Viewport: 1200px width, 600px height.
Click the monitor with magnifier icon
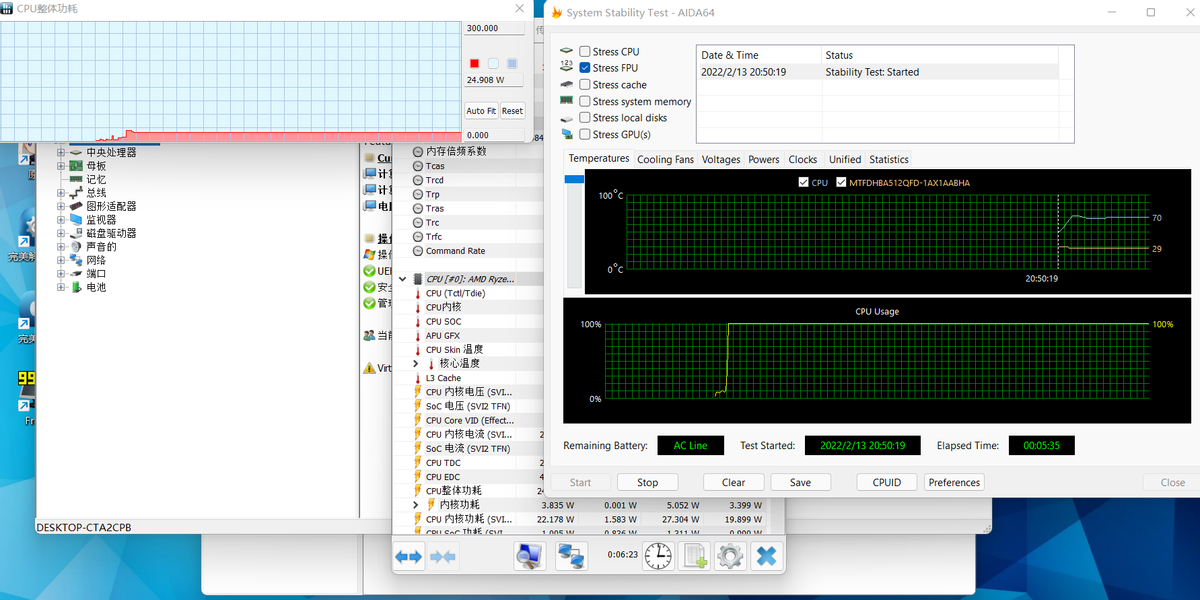coord(530,556)
